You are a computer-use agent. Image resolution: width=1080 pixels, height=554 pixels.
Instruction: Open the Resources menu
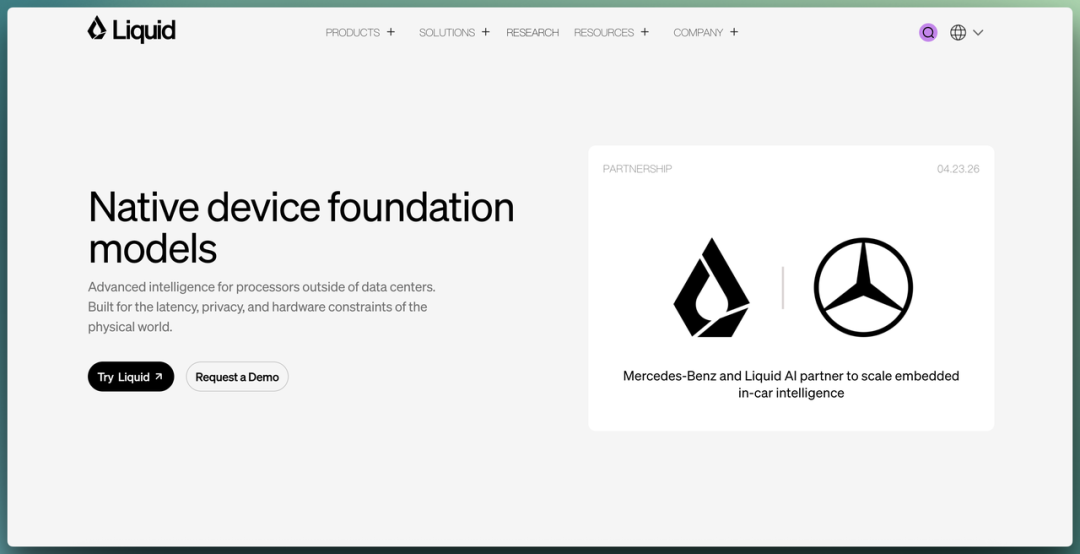604,32
